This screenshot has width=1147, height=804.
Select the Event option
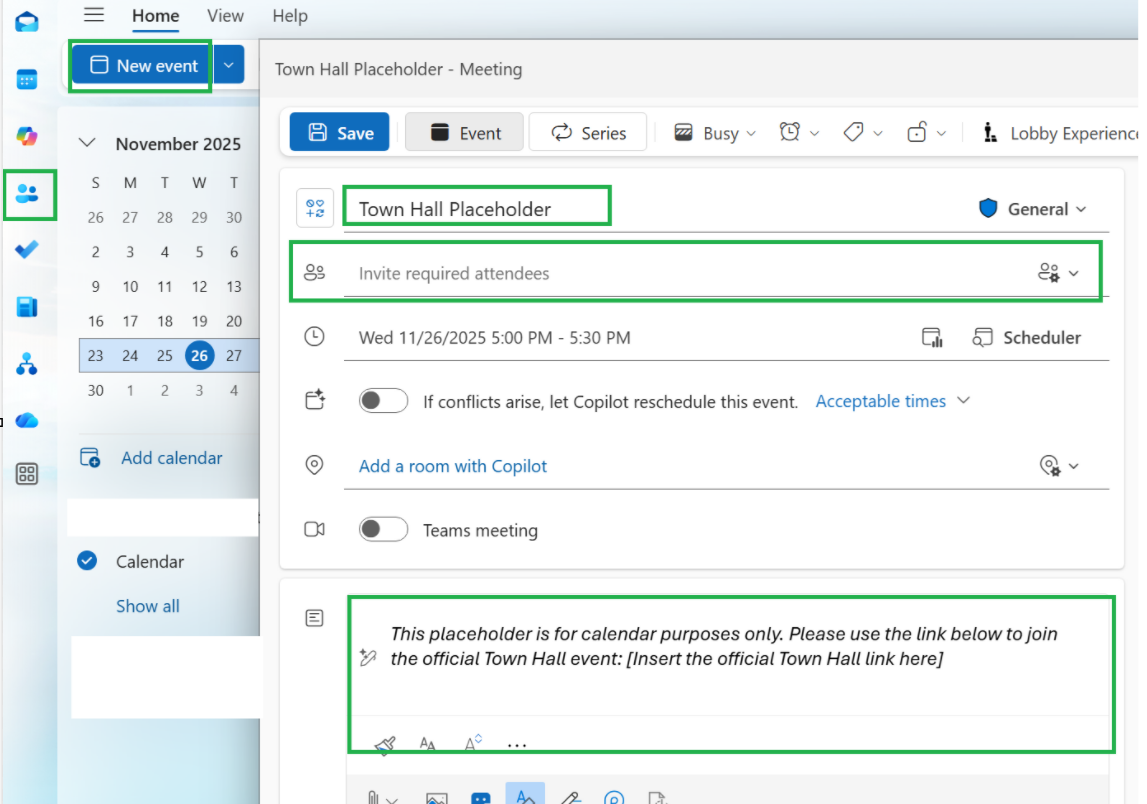(465, 132)
